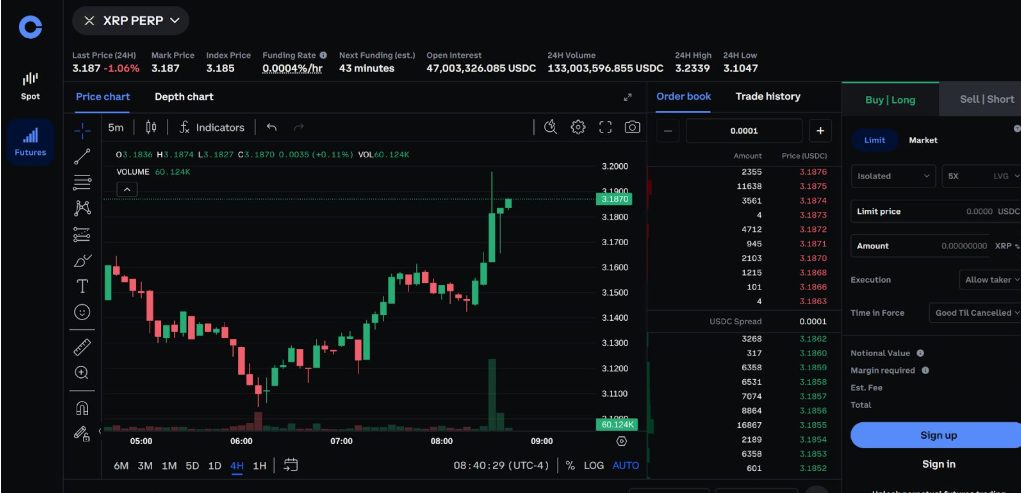This screenshot has width=1021, height=493.
Task: Toggle AUTO scale on chart
Action: pyautogui.click(x=626, y=466)
